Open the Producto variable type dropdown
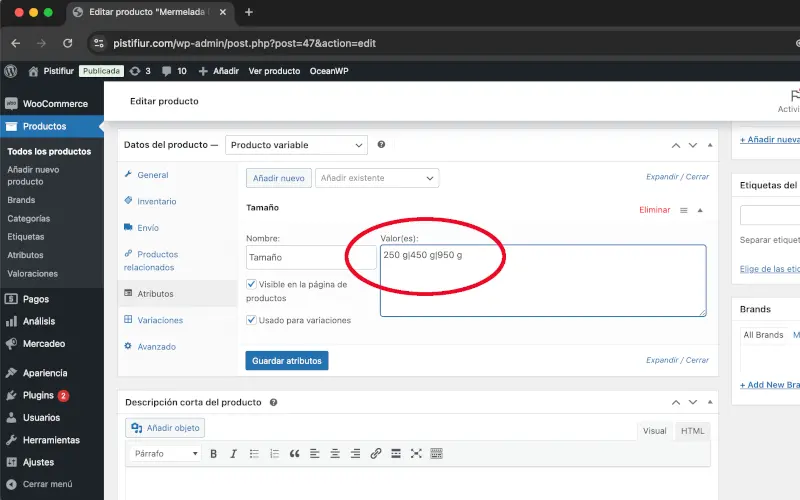This screenshot has height=500, width=800. click(x=296, y=145)
